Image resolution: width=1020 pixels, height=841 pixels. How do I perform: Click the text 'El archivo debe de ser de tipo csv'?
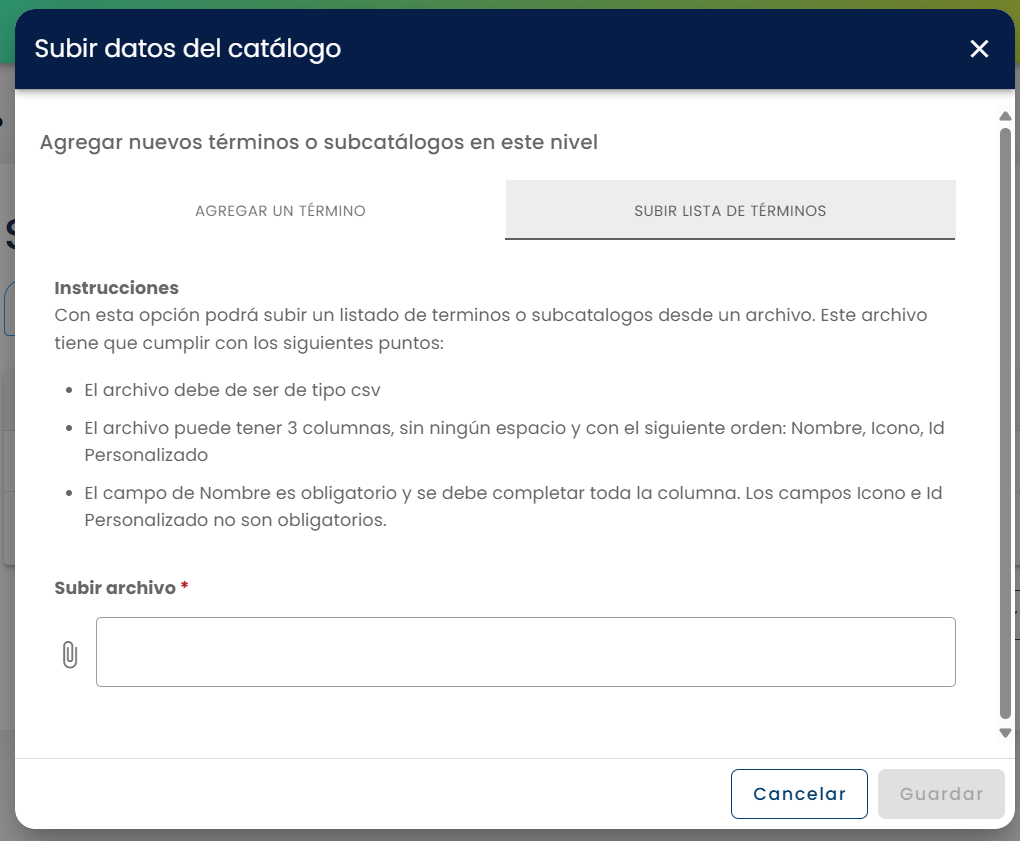[232, 390]
